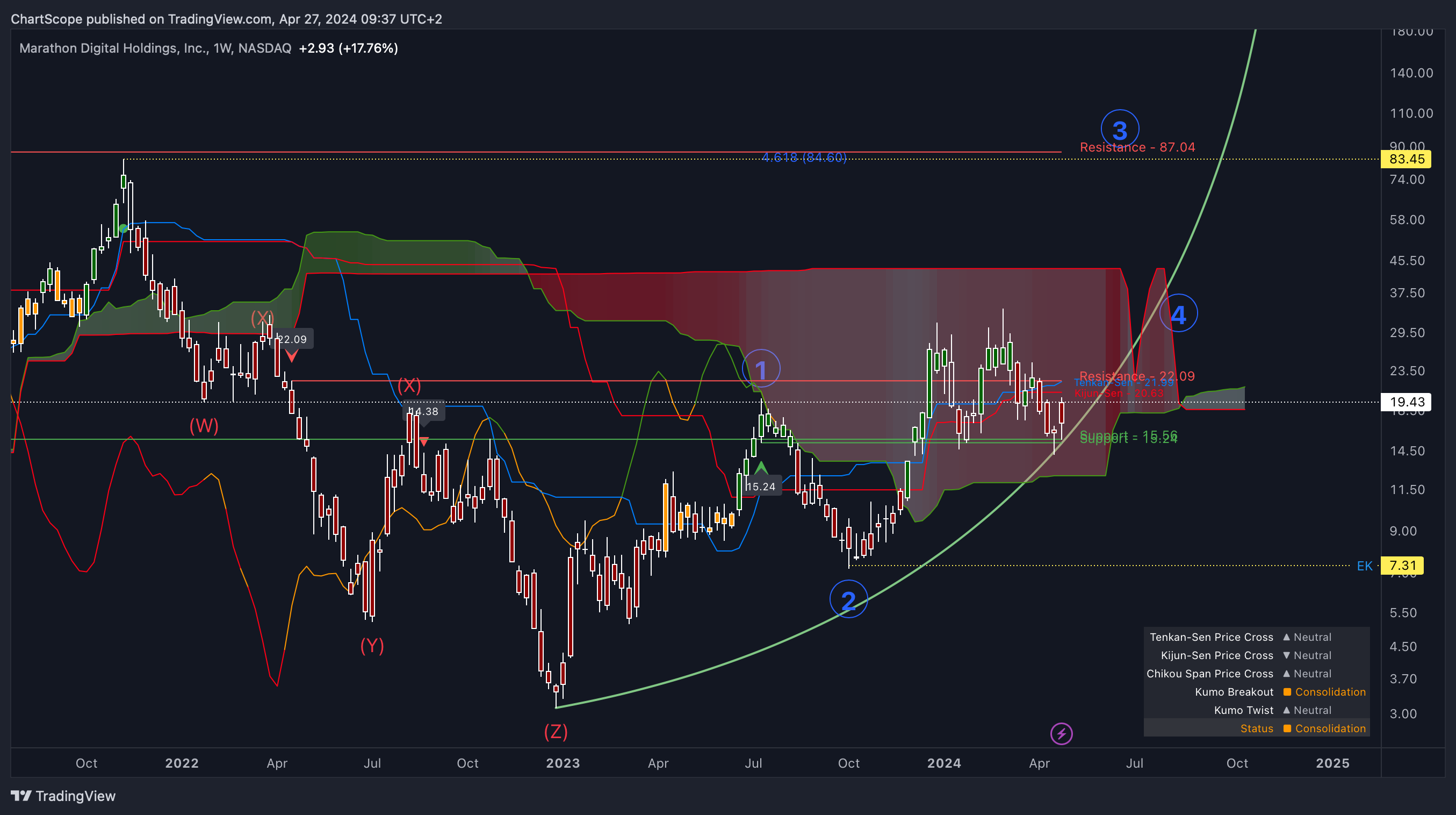Click the Kumo Twist row label
Viewport: 1456px width, 815px height.
click(x=1243, y=710)
